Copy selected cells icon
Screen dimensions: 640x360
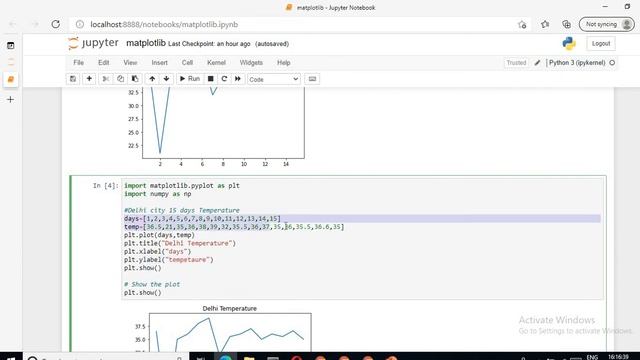point(120,79)
